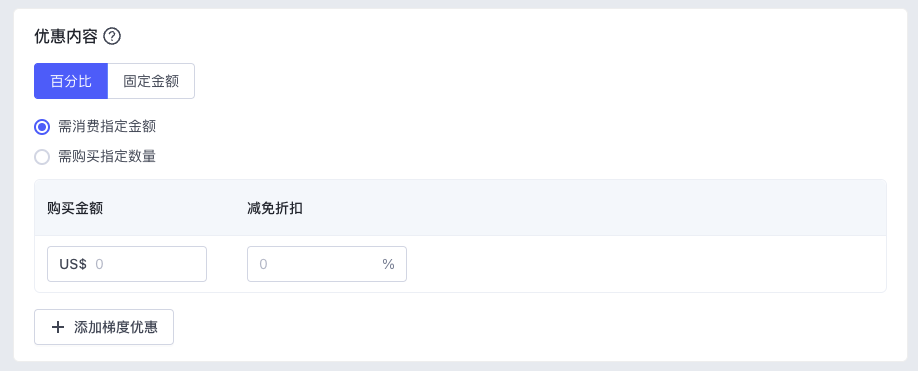918x371 pixels.
Task: Click the % suffix in discount field
Action: [388, 264]
